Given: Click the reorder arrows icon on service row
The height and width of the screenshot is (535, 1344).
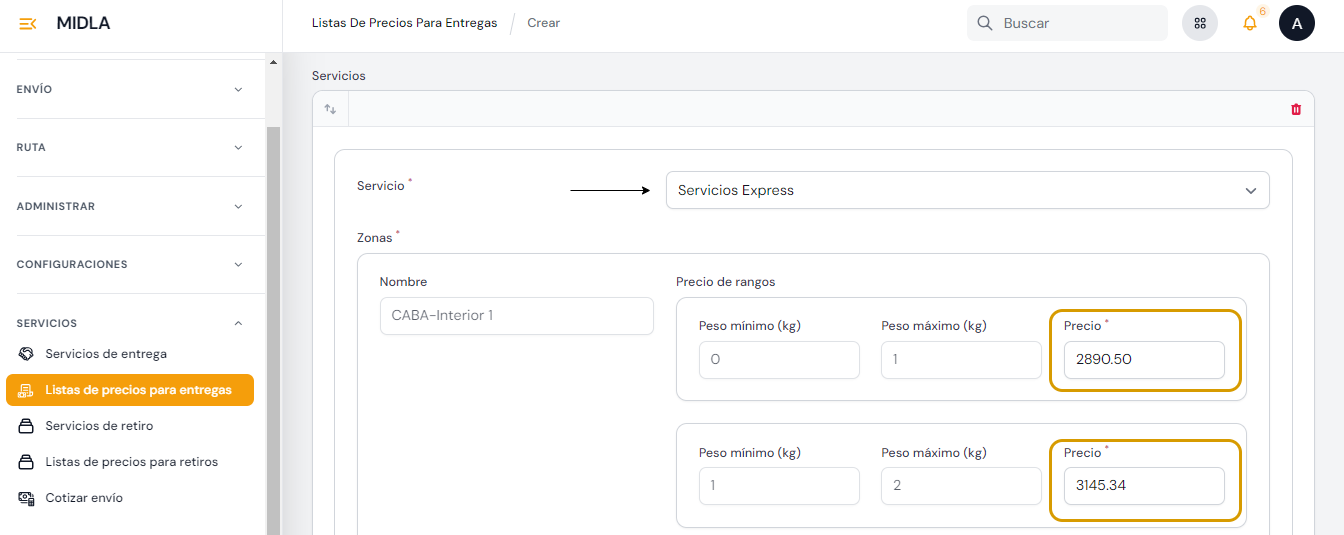Looking at the screenshot, I should [x=330, y=109].
